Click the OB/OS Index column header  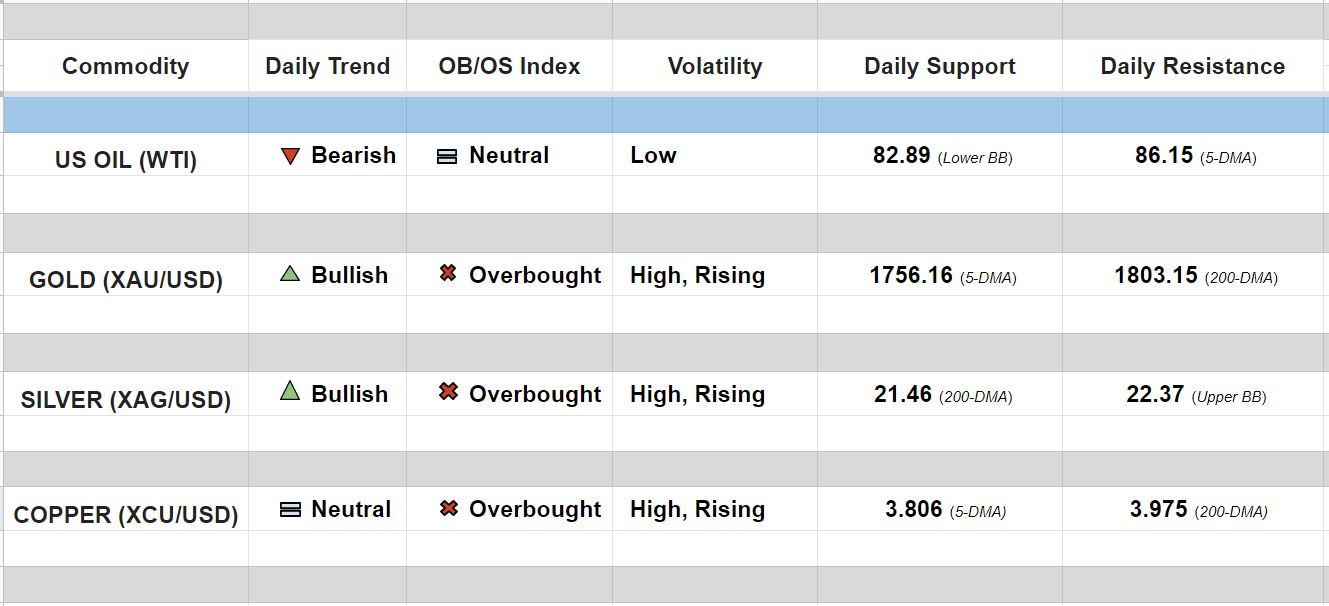tap(509, 66)
